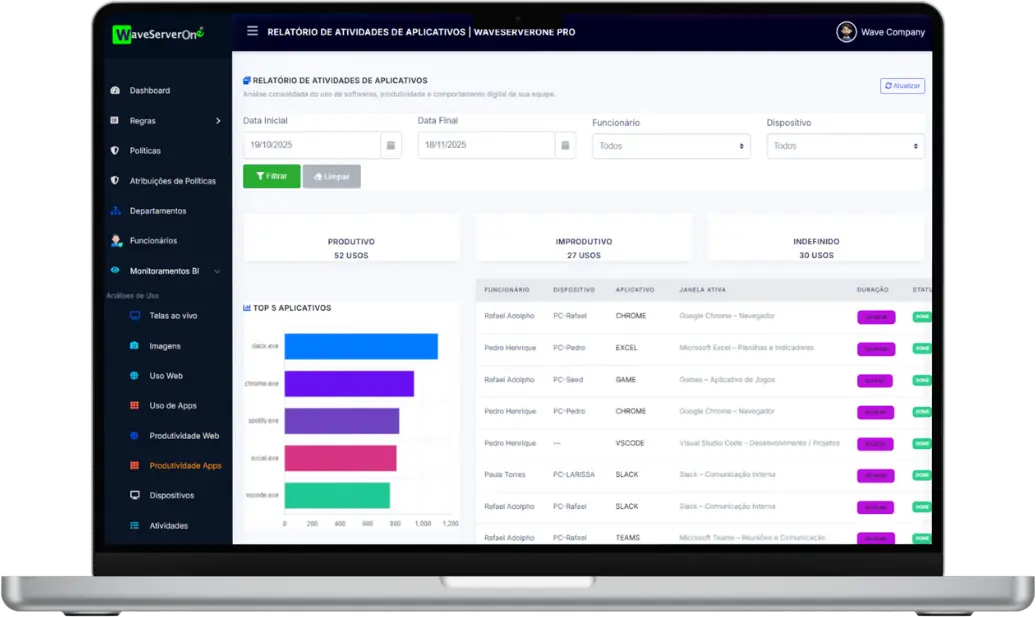This screenshot has width=1036, height=617.
Task: Go to Produtividade Apps menu item
Action: pos(185,466)
